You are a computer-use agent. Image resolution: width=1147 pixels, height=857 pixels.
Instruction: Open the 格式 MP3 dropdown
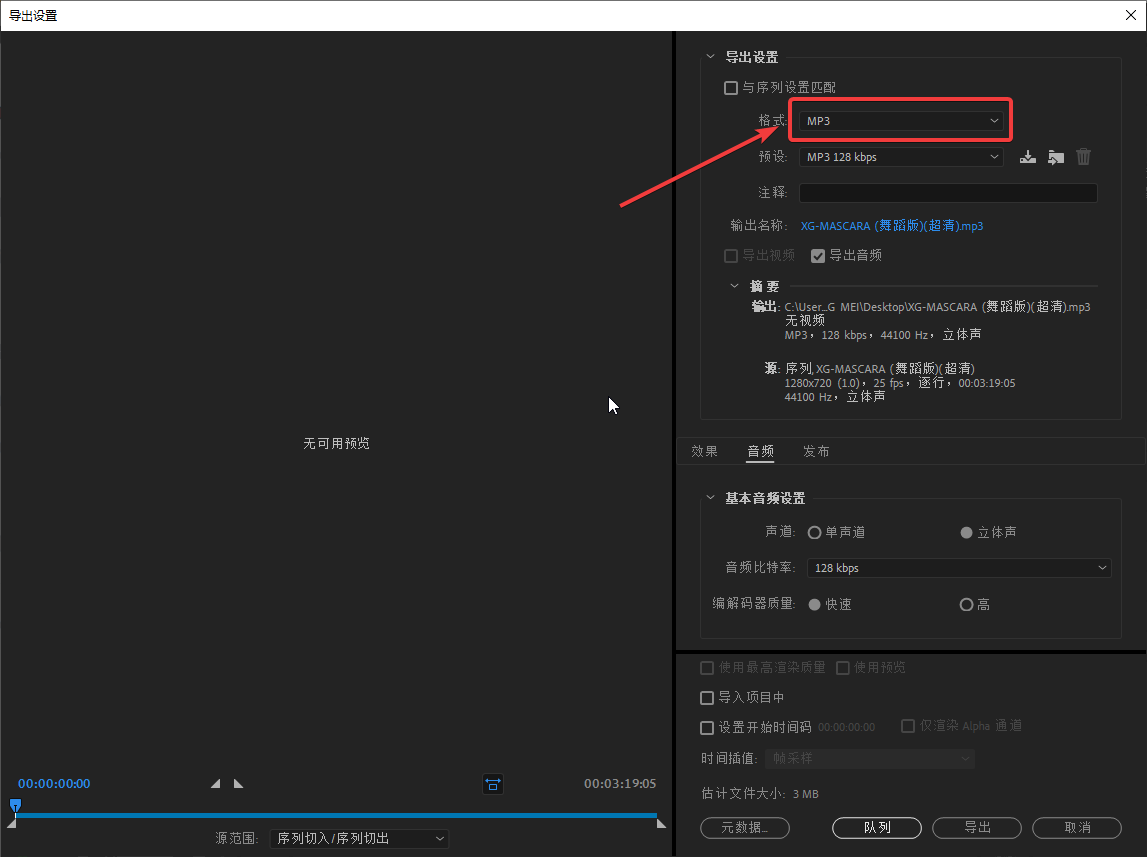pos(901,121)
